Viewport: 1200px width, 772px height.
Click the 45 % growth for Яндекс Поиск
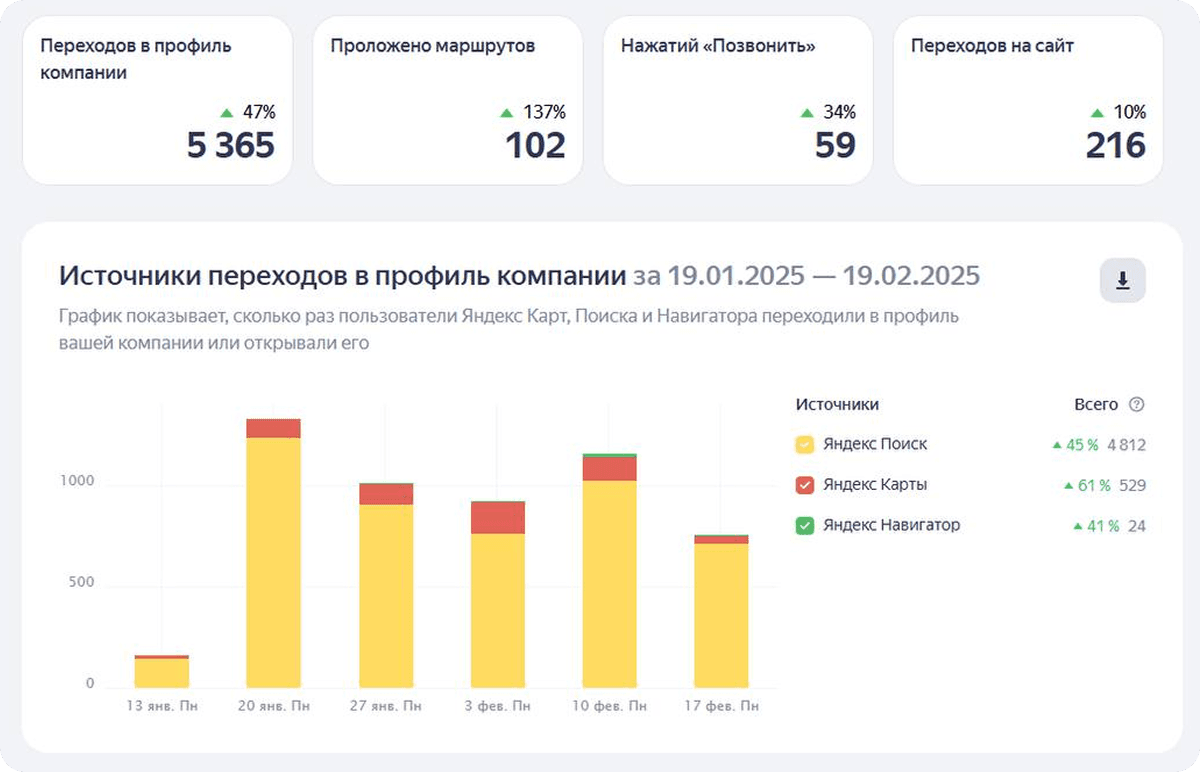point(1075,445)
